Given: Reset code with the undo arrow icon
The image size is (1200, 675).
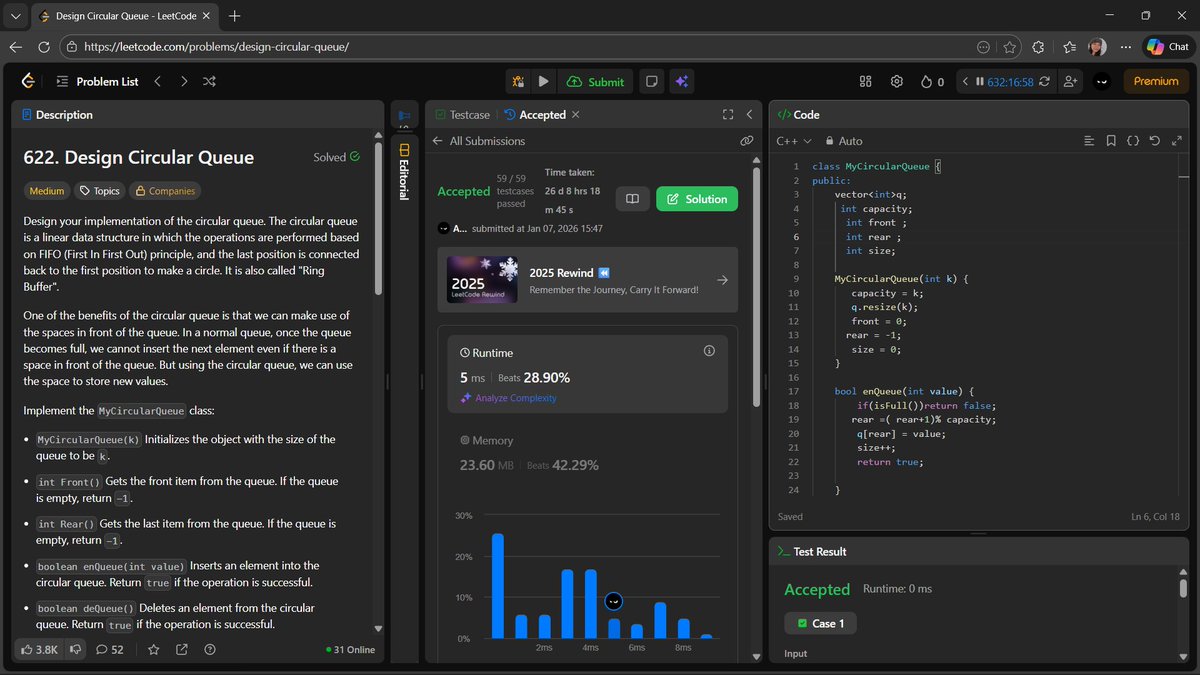Looking at the screenshot, I should pyautogui.click(x=1154, y=141).
